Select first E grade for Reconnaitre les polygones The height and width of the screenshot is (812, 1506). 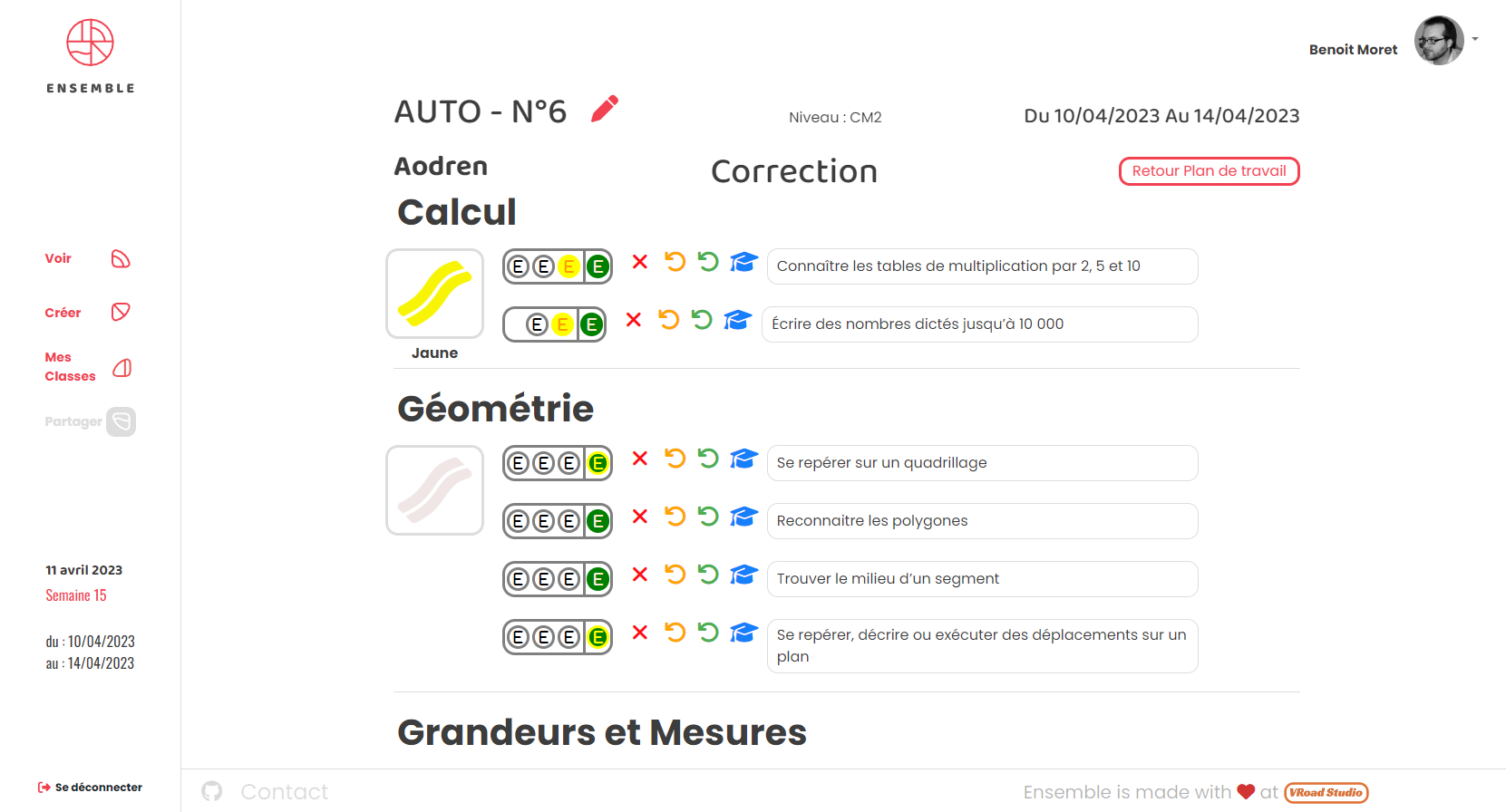519,521
